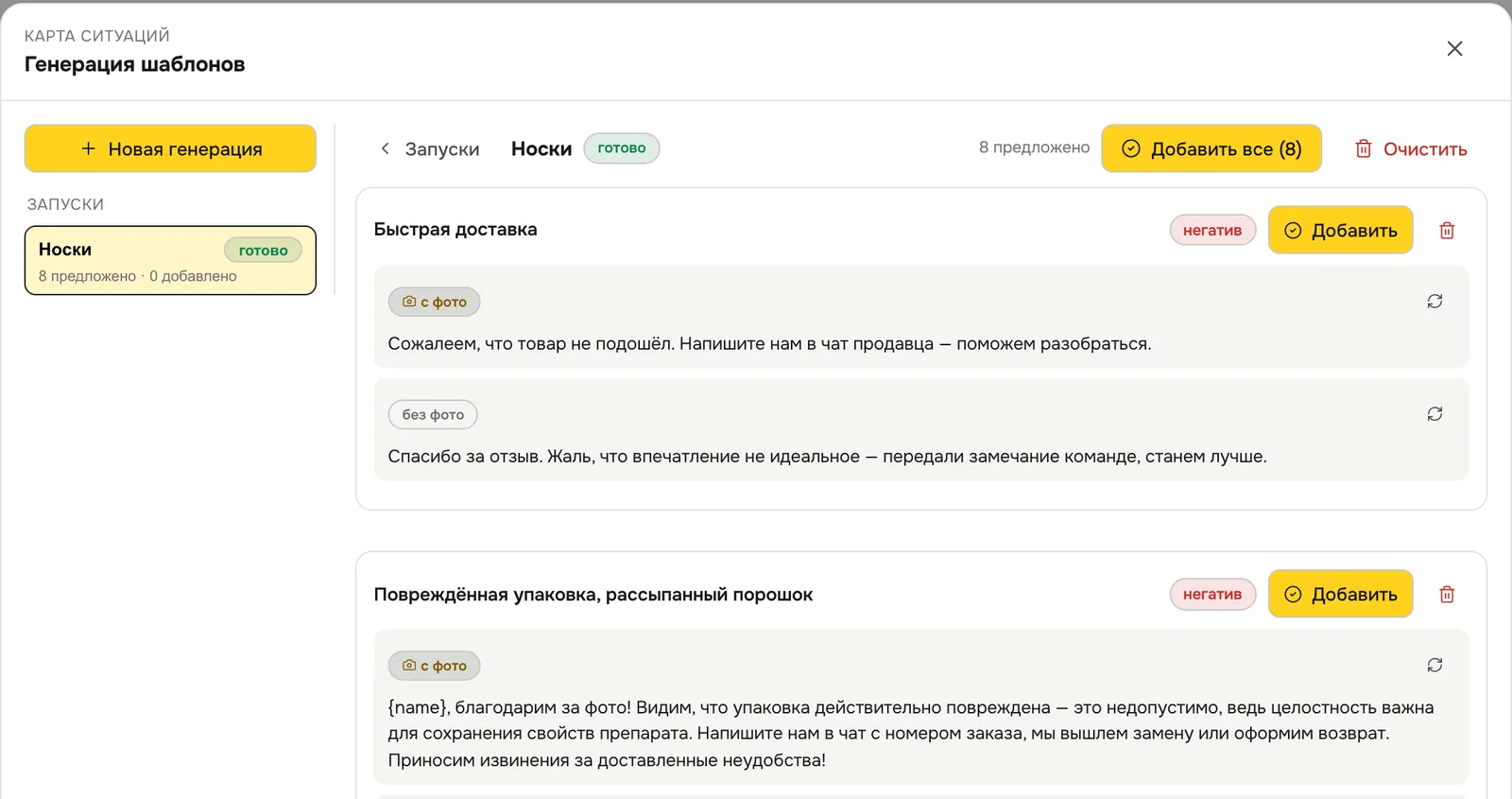The width and height of the screenshot is (1512, 799).
Task: Click the с фото badge above Сожалеем reply
Action: click(x=434, y=302)
